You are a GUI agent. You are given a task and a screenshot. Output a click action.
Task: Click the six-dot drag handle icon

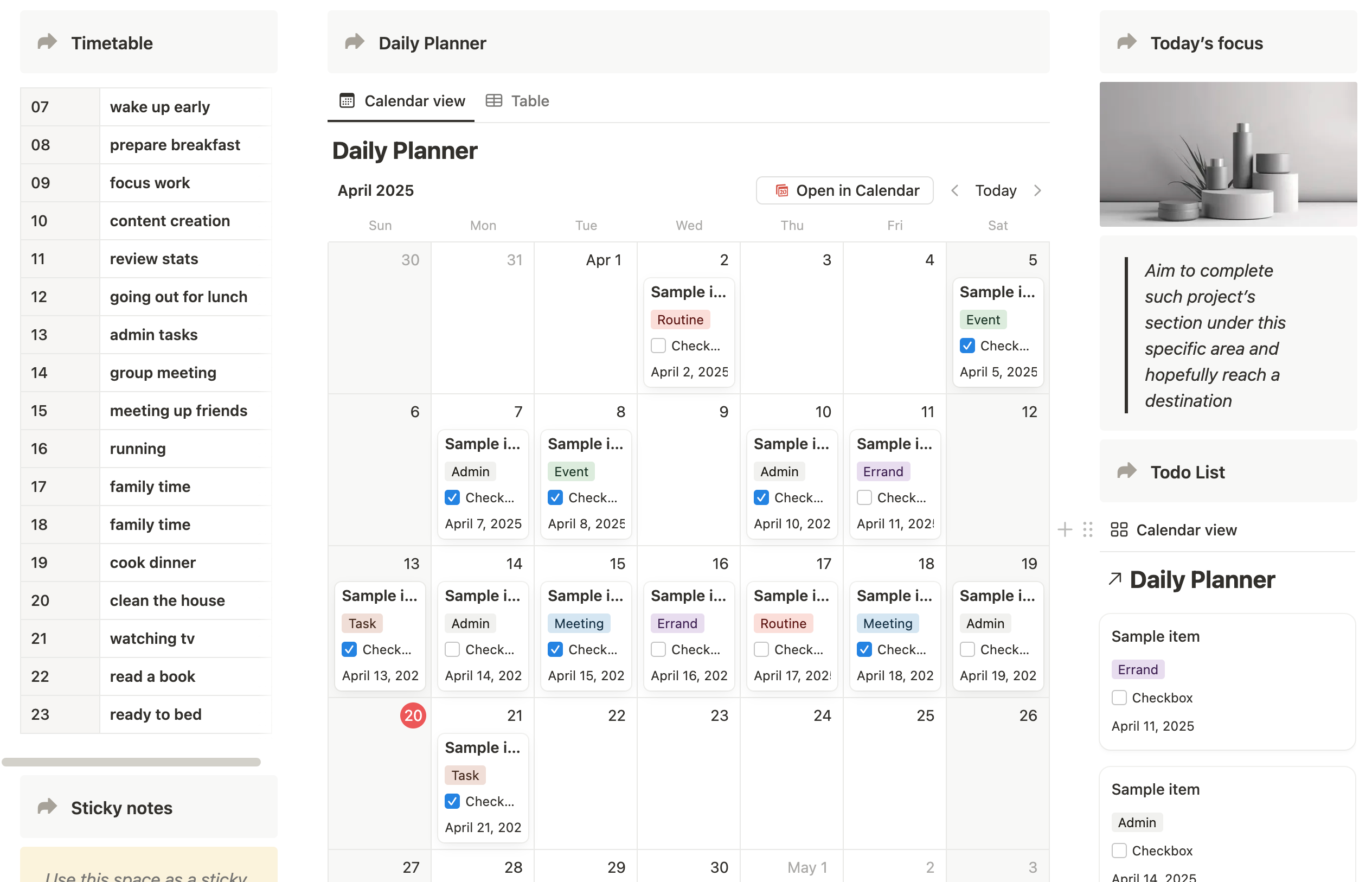pos(1087,530)
